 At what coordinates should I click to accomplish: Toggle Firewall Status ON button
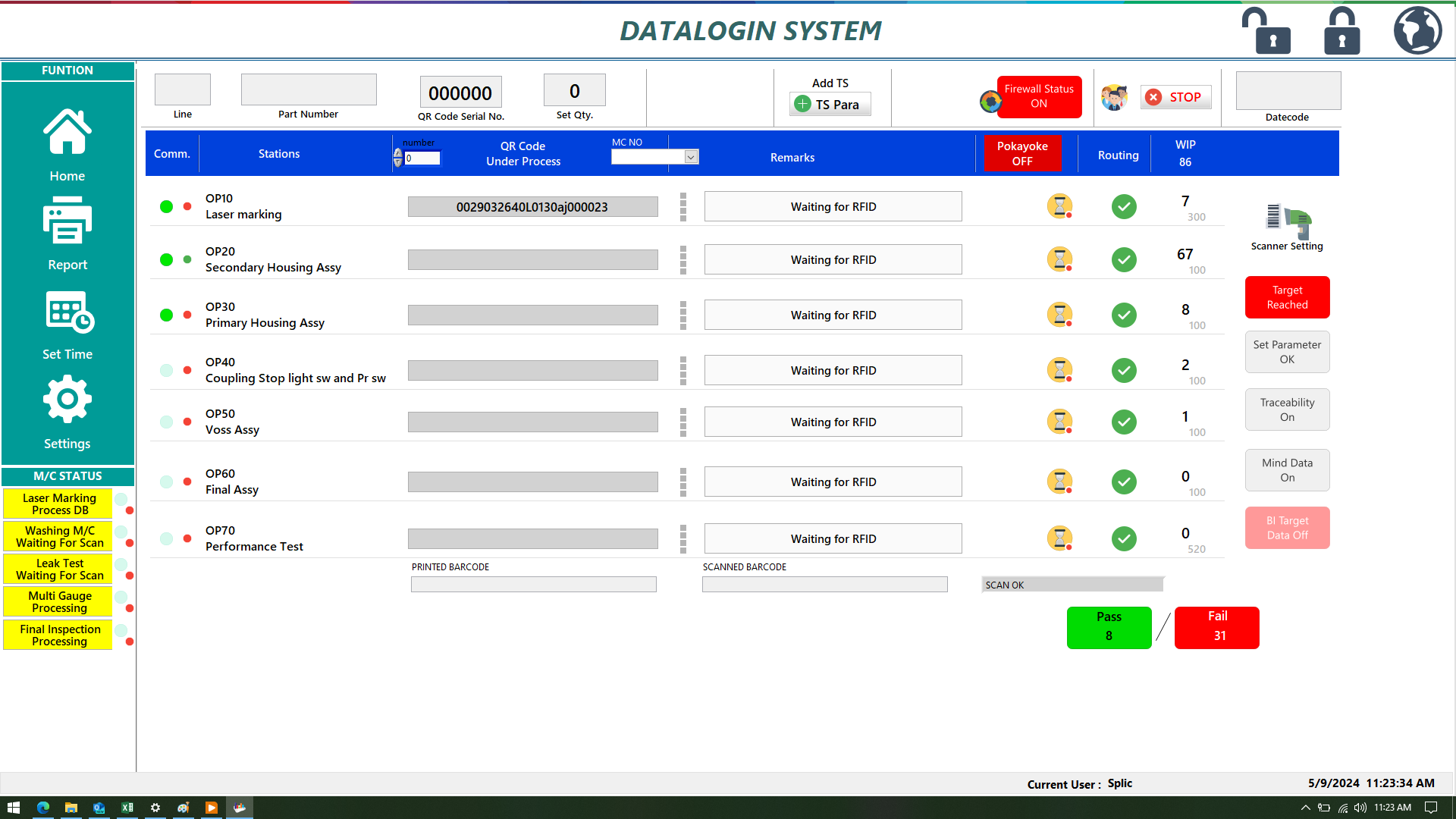point(1038,96)
